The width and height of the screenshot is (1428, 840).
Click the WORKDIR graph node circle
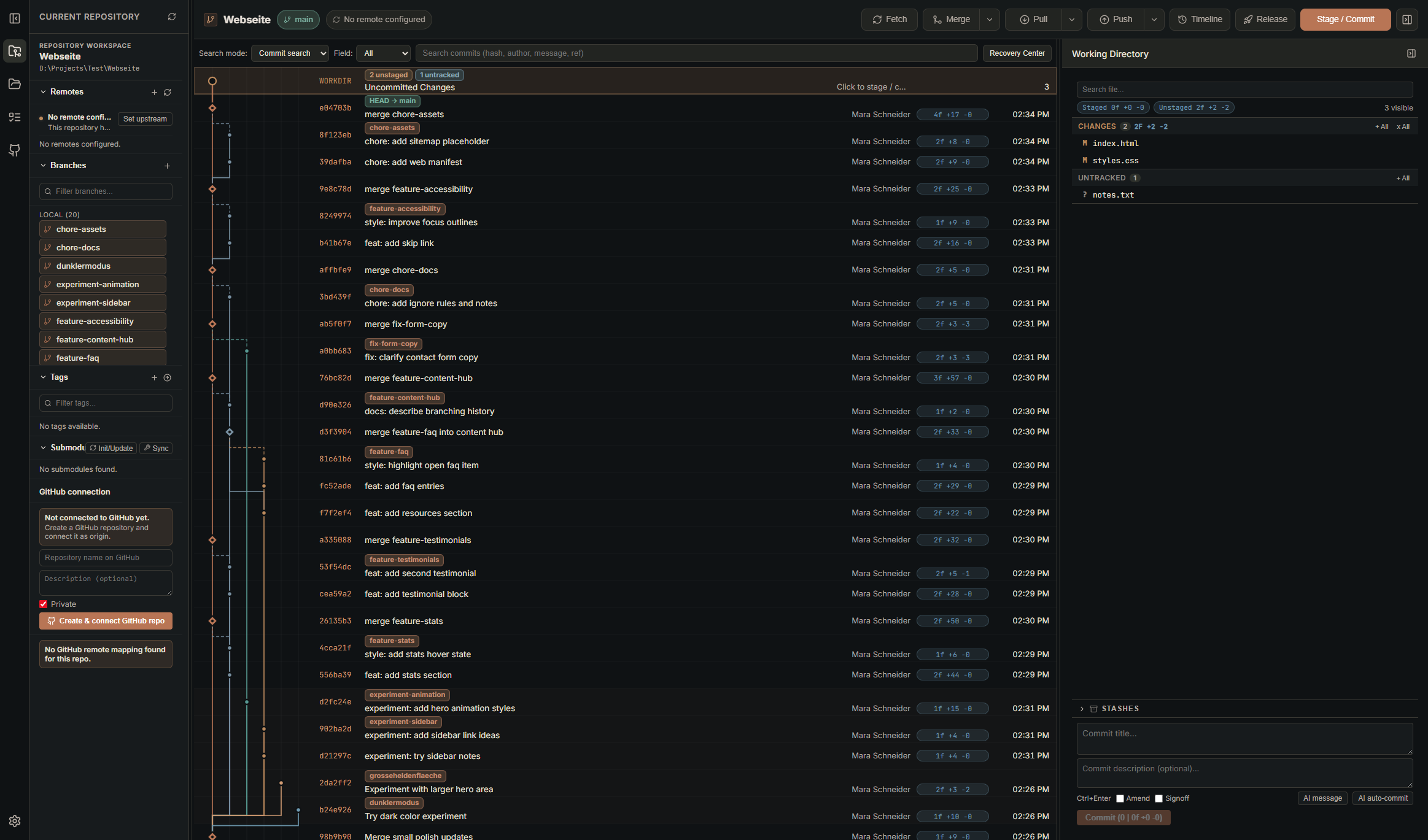pos(212,81)
